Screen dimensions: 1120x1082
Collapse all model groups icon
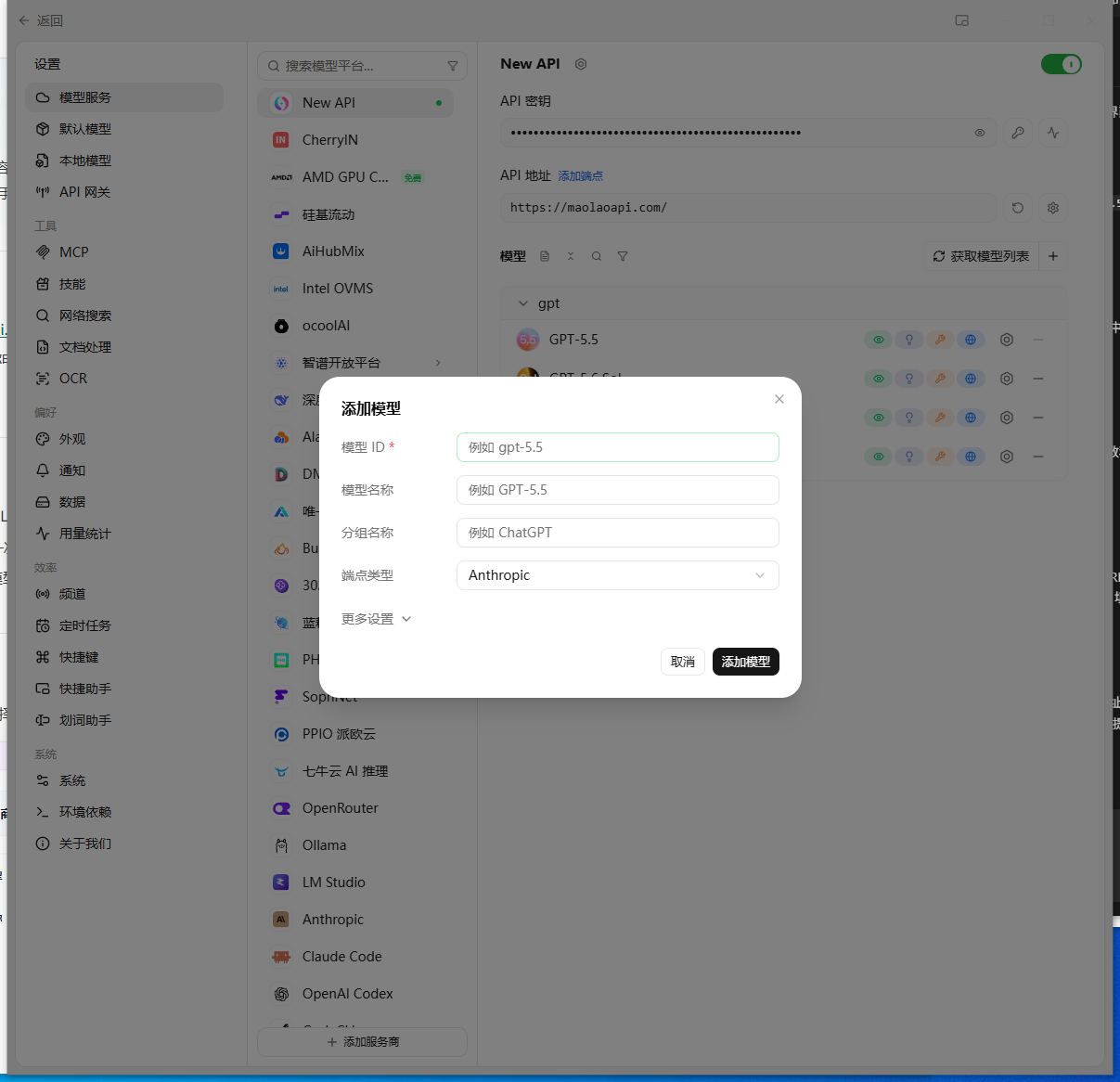(x=571, y=256)
